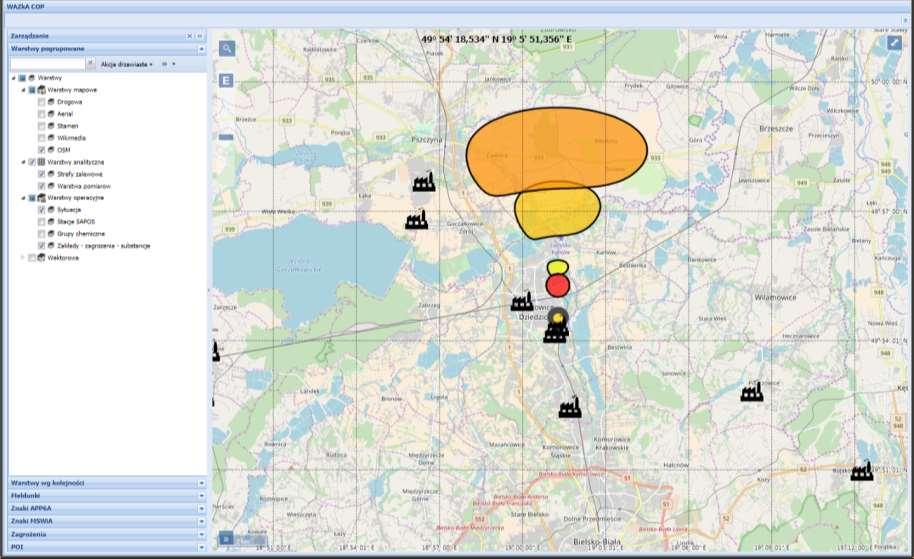Select the factory icon at the map's lower-right edge

(862, 470)
